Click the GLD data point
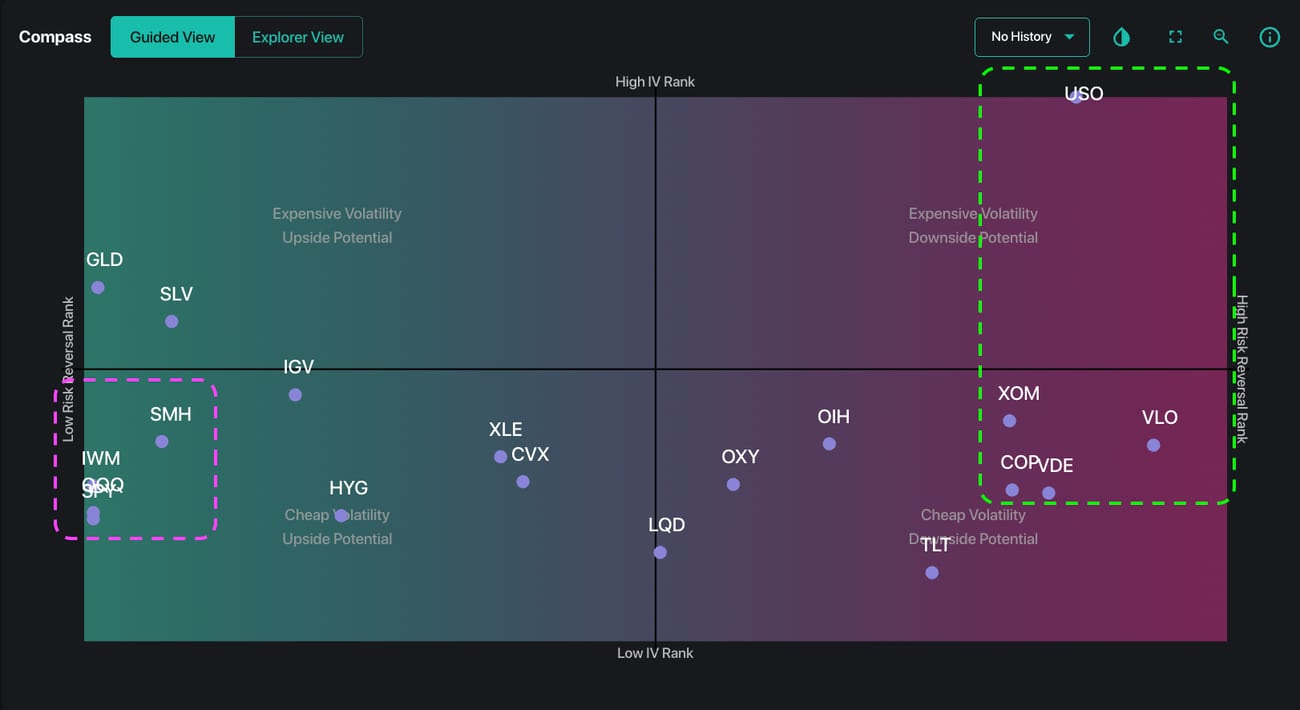 point(98,287)
